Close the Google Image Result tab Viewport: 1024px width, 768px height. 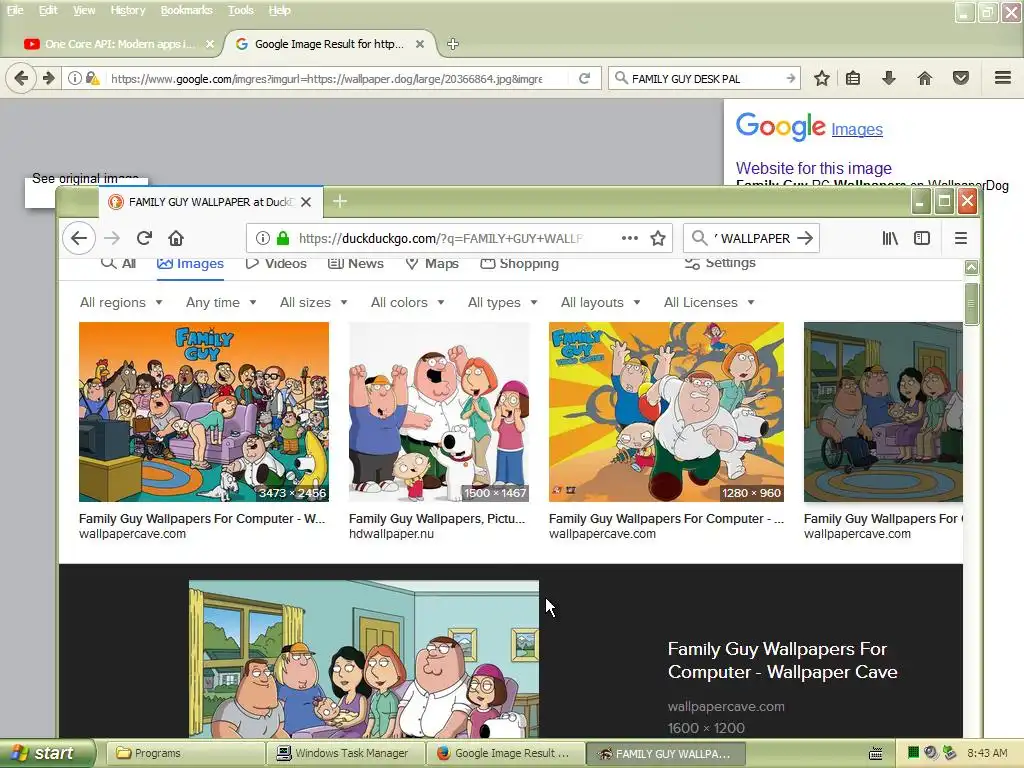[x=420, y=44]
